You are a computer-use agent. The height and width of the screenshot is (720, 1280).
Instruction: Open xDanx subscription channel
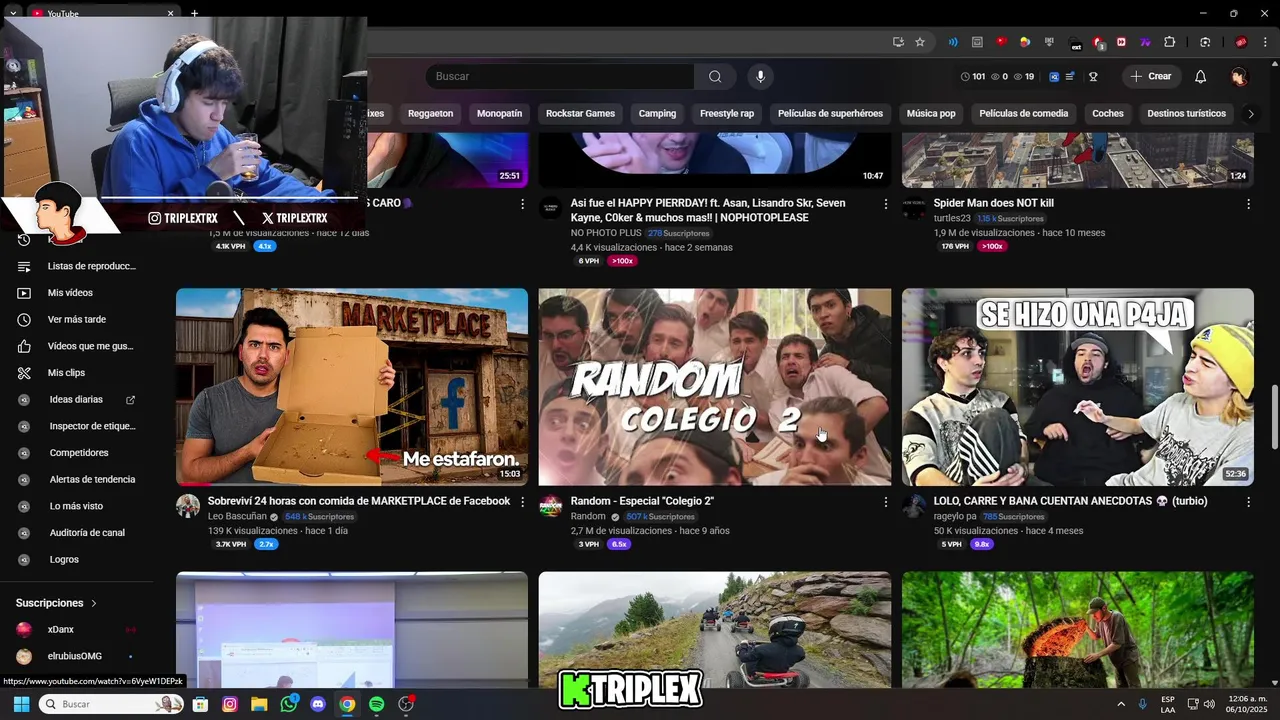coord(78,630)
